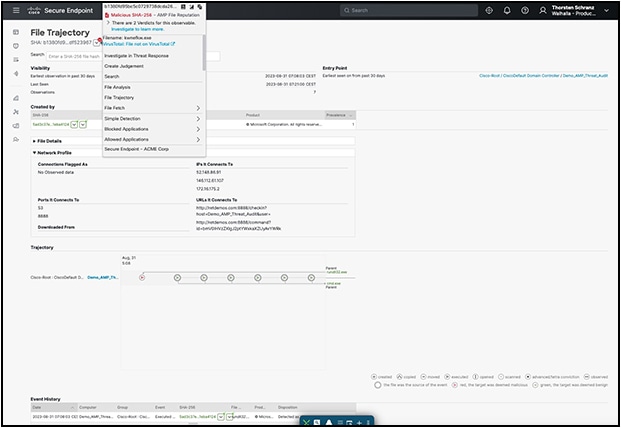Screen dimensions: 621x428
Task: Click the user profile avatar icon
Action: pos(543,11)
